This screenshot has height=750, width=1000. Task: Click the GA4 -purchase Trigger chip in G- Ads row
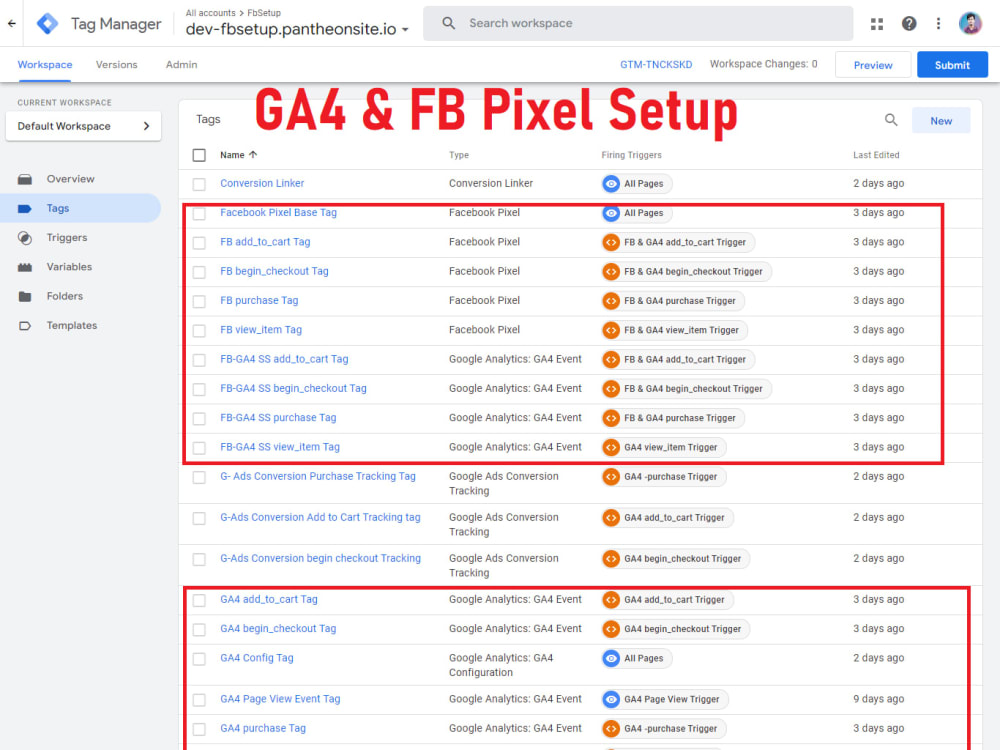click(x=664, y=477)
